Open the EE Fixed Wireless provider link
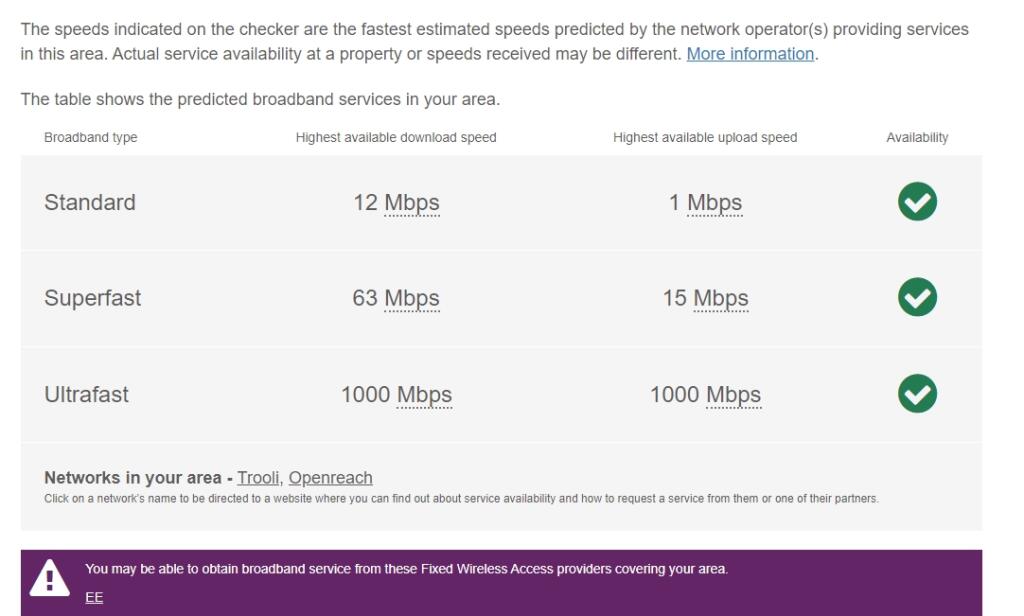This screenshot has height=616, width=1024. point(92,598)
